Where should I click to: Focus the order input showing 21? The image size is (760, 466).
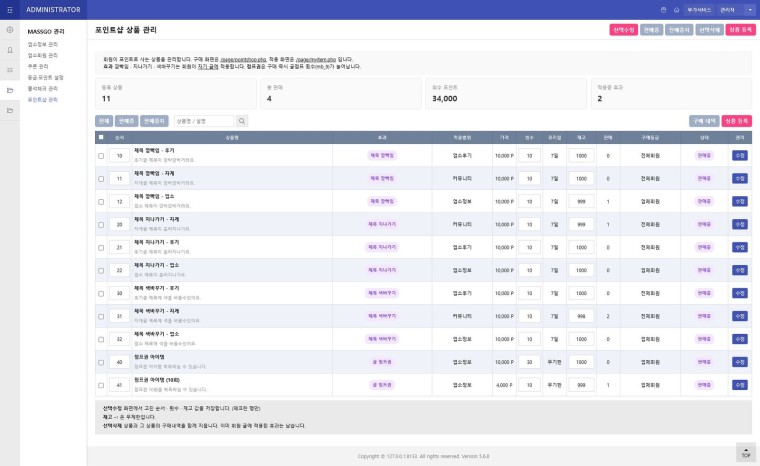click(x=119, y=247)
